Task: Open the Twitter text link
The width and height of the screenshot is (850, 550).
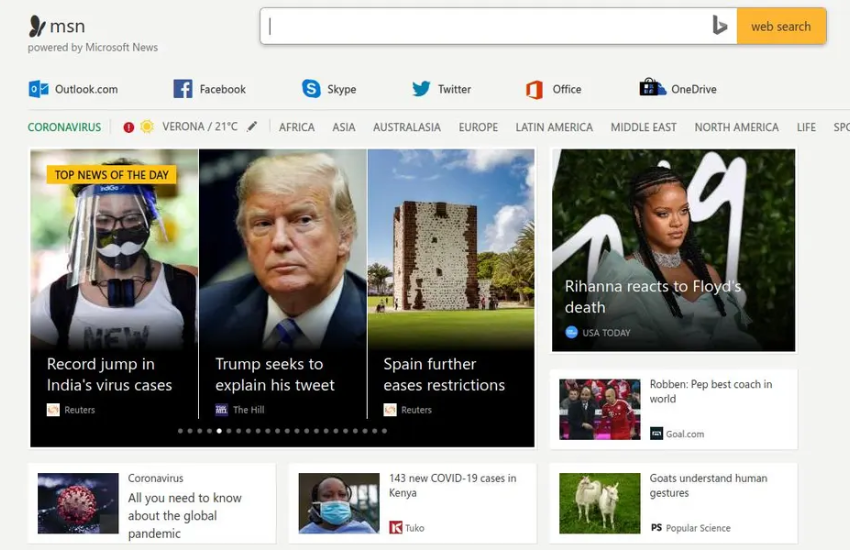Action: coord(454,89)
